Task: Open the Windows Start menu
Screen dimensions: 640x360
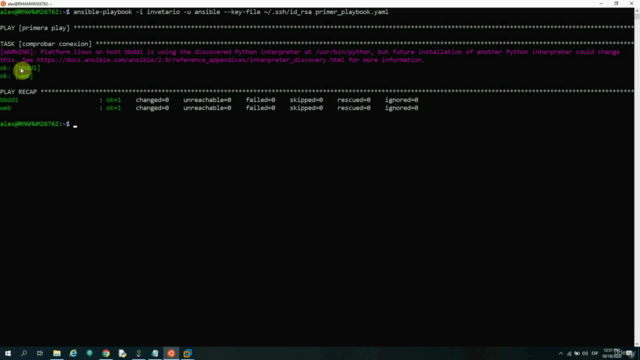Action: [x=8, y=353]
